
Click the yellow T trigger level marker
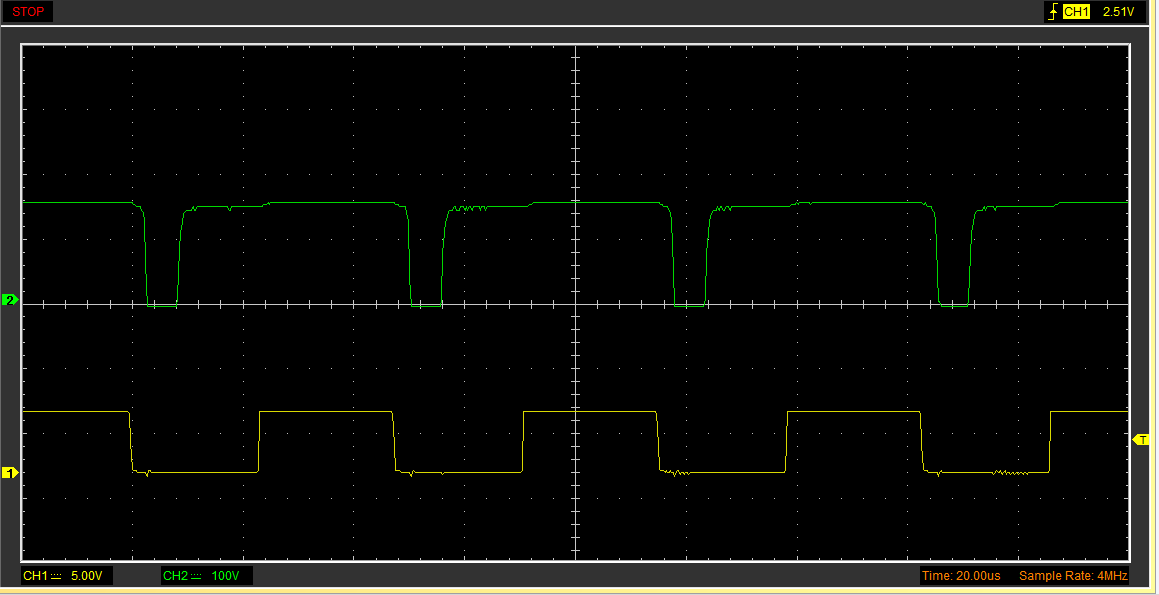click(1142, 440)
